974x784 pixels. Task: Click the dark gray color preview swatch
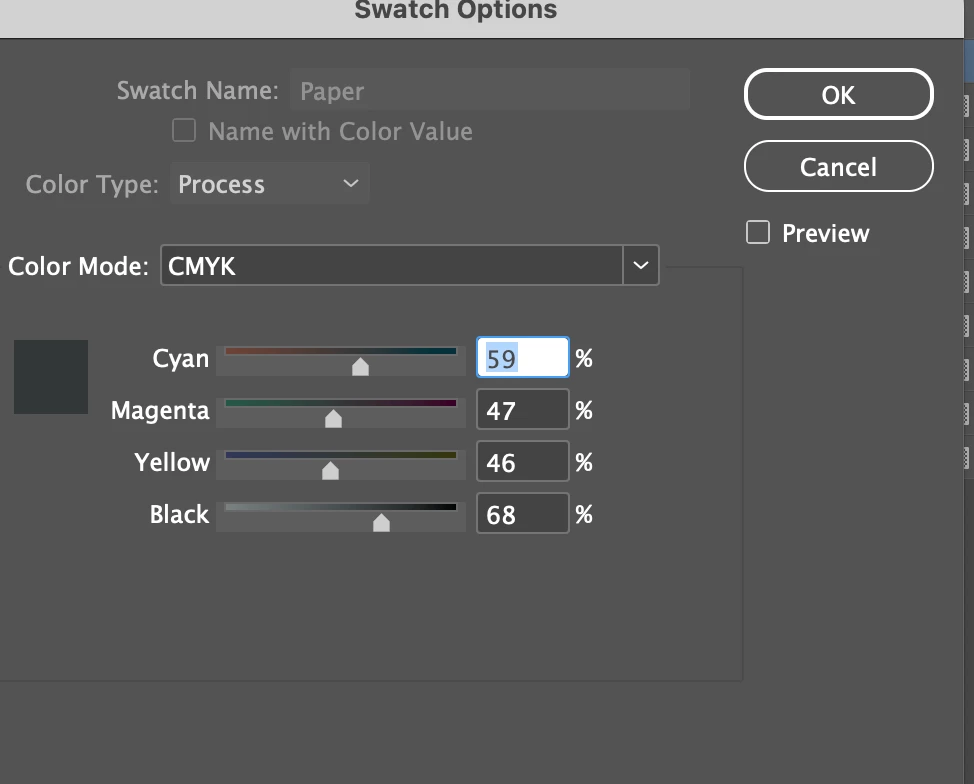[x=51, y=377]
